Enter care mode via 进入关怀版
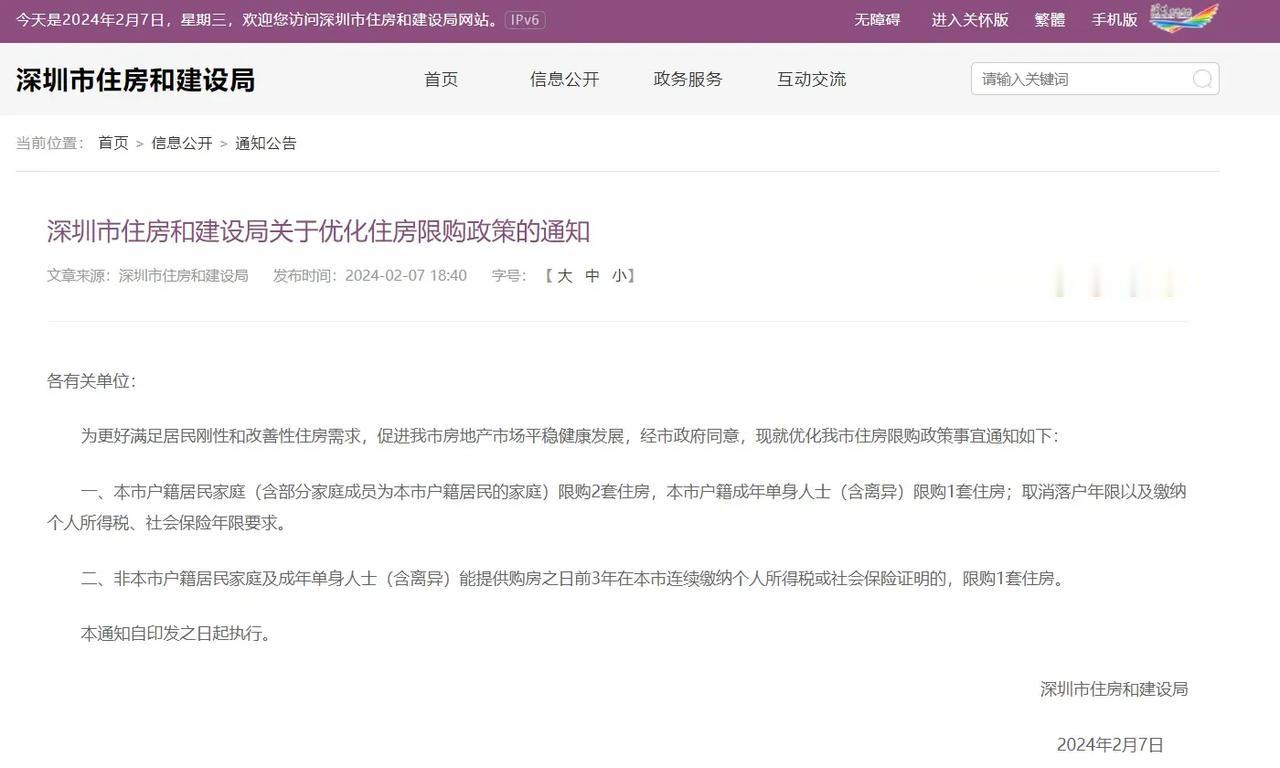 click(x=968, y=19)
